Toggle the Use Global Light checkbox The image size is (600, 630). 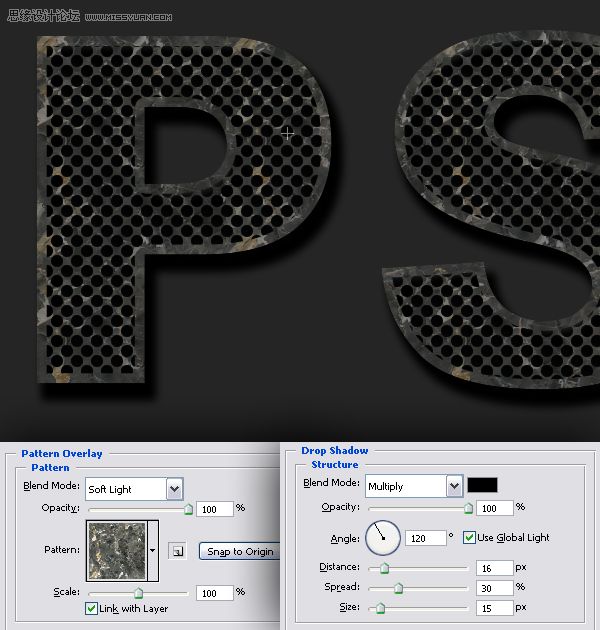pyautogui.click(x=469, y=537)
